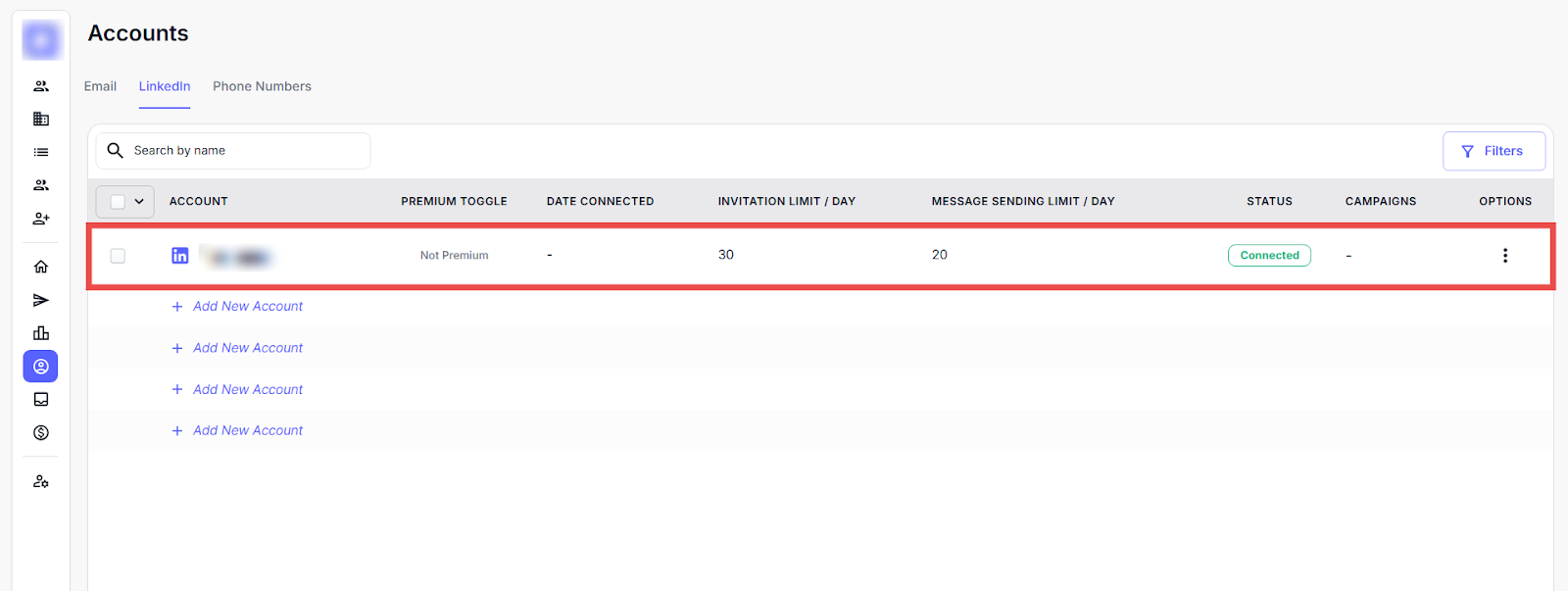This screenshot has width=1568, height=591.
Task: Focus the Search by name field
Action: click(x=245, y=151)
